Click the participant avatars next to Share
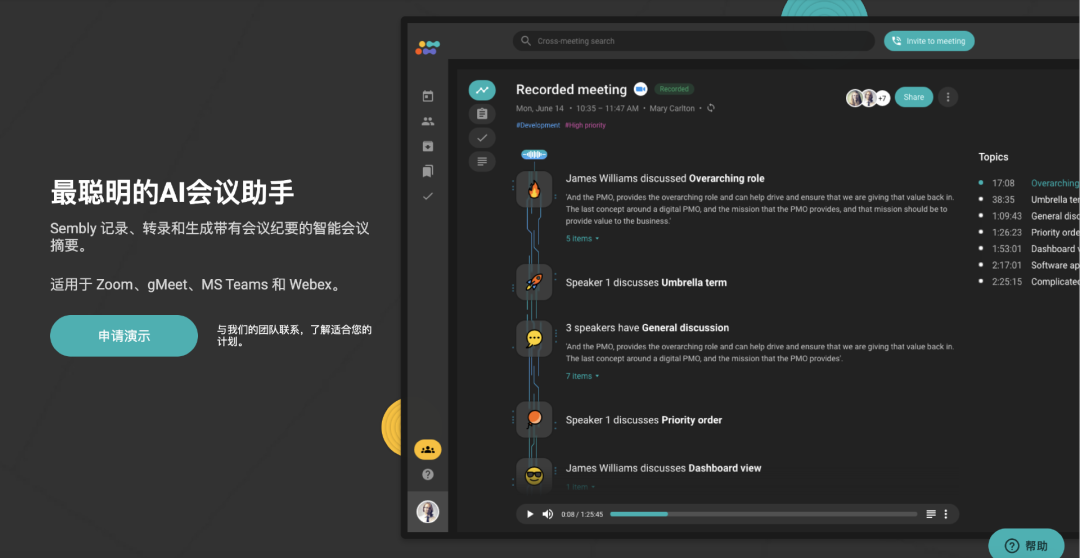 pos(862,98)
